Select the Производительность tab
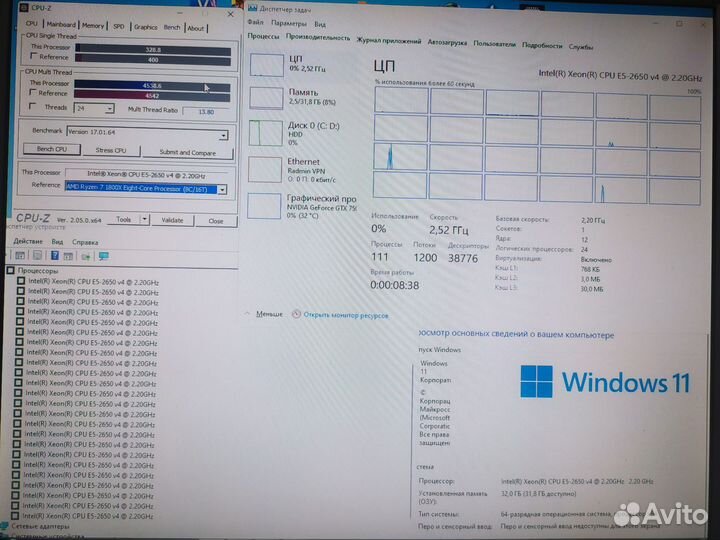 [318, 38]
